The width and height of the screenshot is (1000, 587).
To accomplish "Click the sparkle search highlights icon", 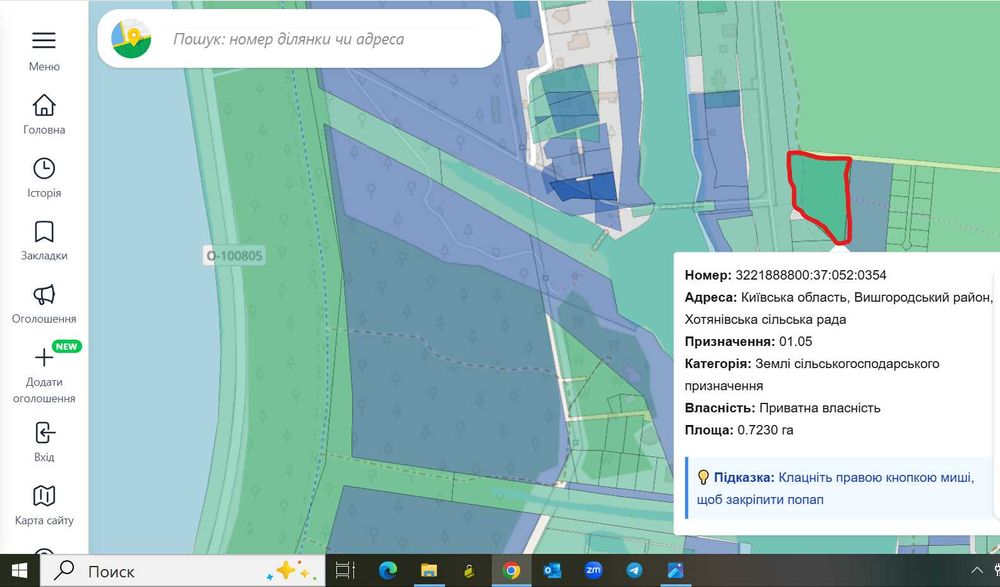I will coord(291,570).
